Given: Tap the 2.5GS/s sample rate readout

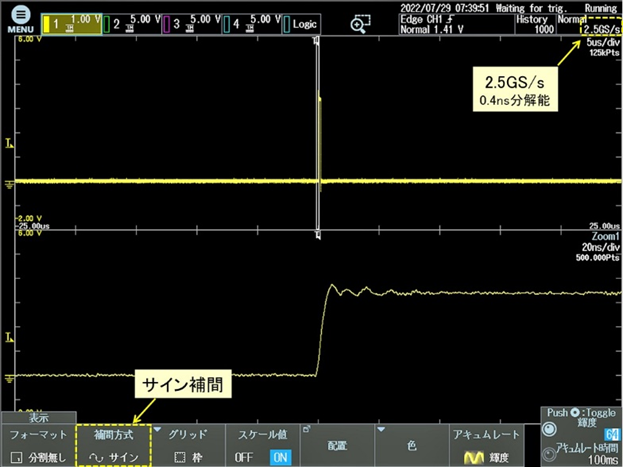Looking at the screenshot, I should (x=602, y=29).
